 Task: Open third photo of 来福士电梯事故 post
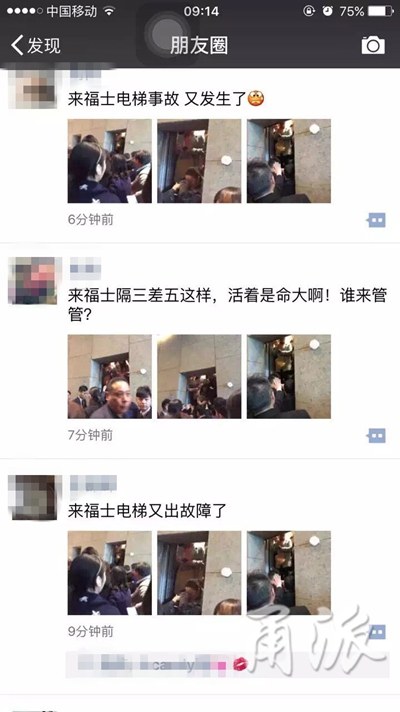tap(289, 161)
